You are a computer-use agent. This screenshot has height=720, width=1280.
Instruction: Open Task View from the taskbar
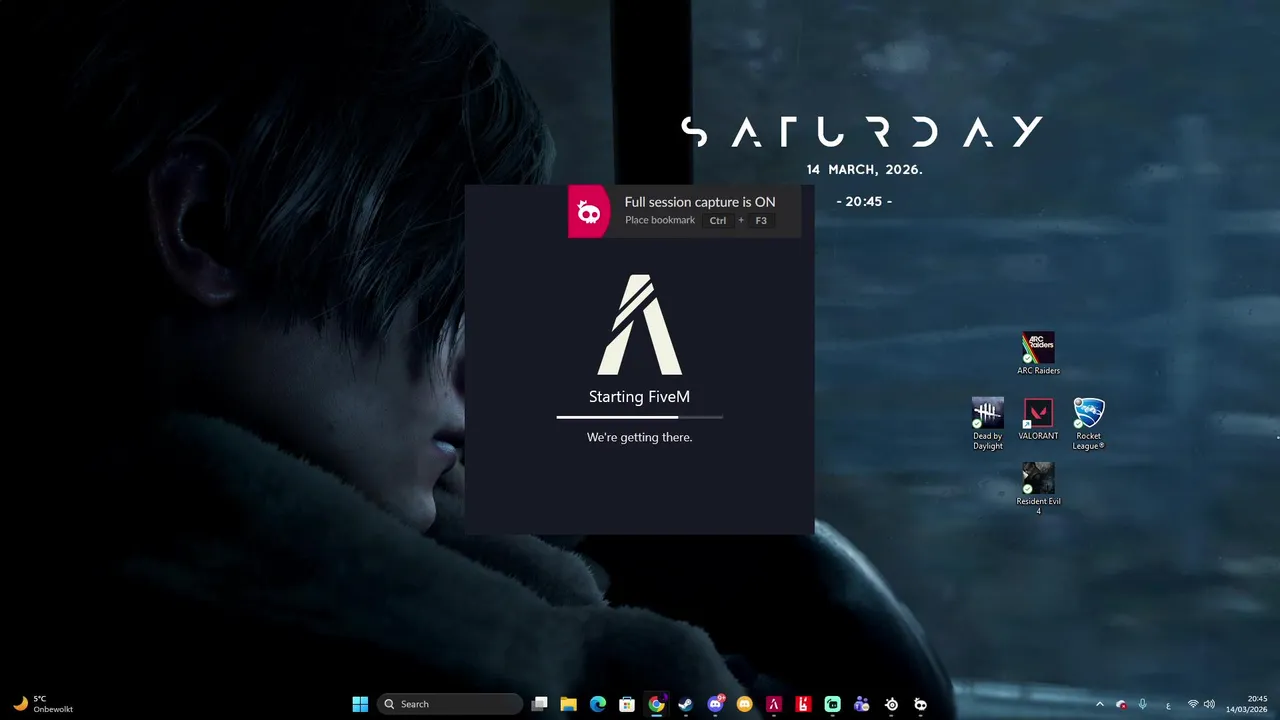539,704
